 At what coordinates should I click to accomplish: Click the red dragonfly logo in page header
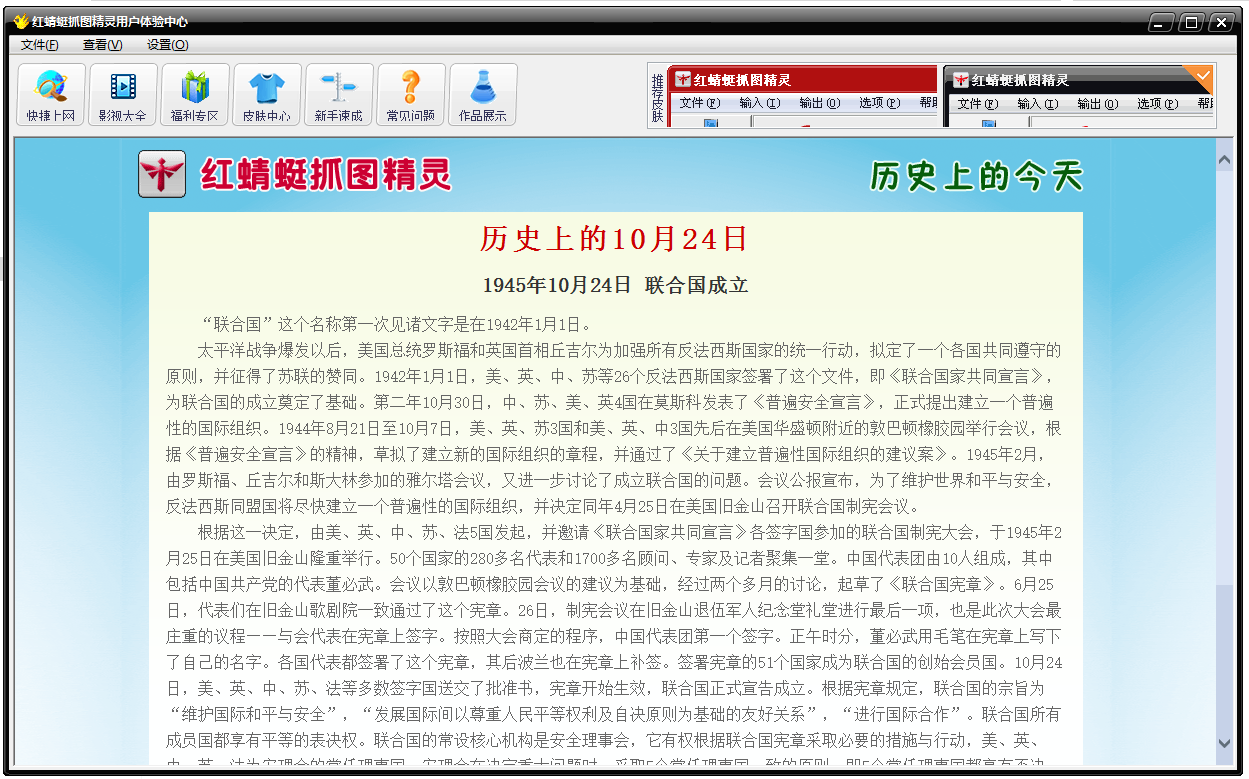(x=162, y=174)
